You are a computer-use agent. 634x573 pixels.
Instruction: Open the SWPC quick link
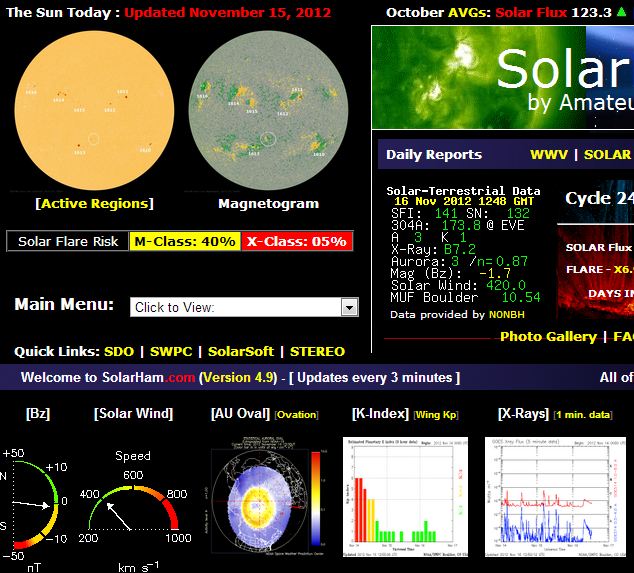click(171, 351)
